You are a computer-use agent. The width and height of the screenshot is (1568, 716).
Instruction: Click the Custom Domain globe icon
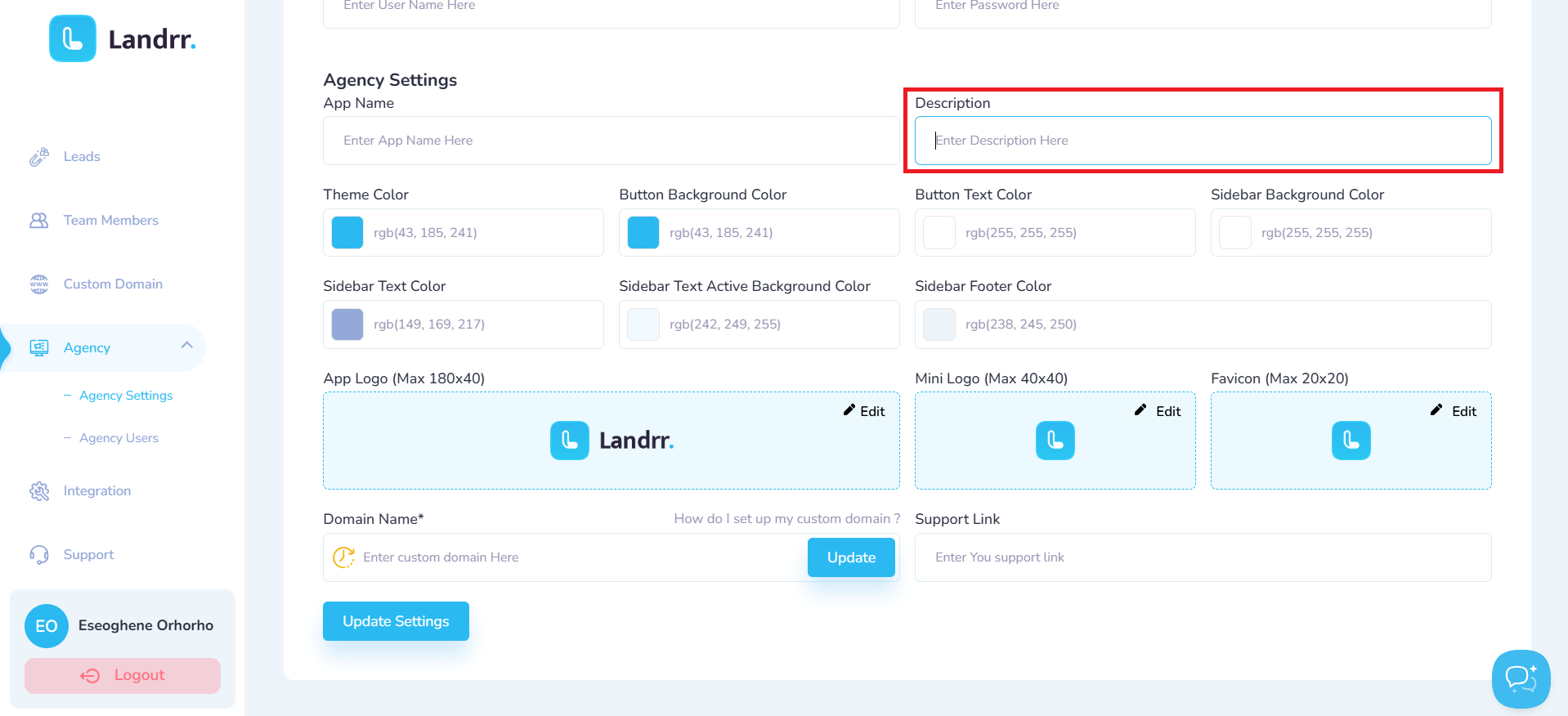pos(39,284)
